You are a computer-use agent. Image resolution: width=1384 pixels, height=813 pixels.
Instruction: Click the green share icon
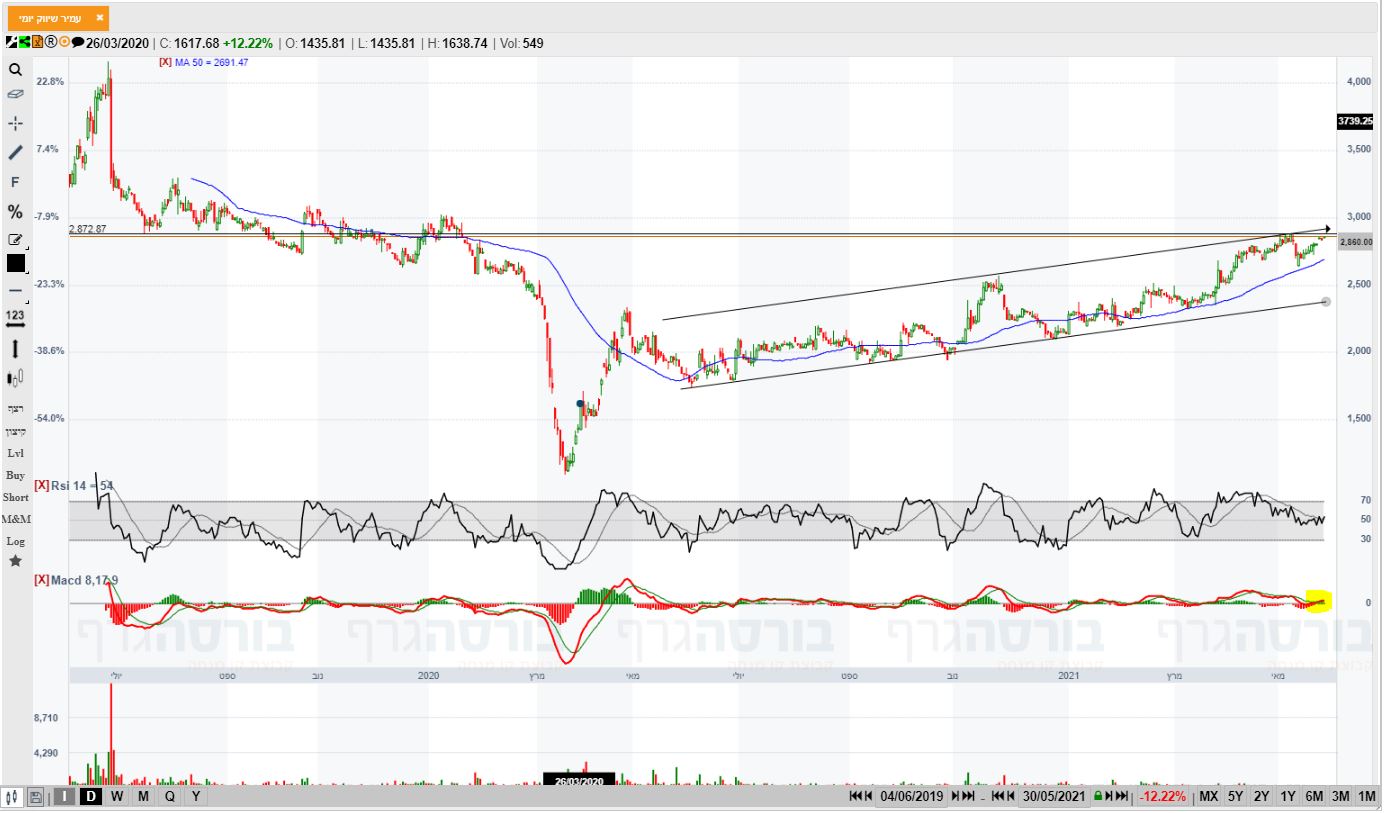[x=24, y=42]
